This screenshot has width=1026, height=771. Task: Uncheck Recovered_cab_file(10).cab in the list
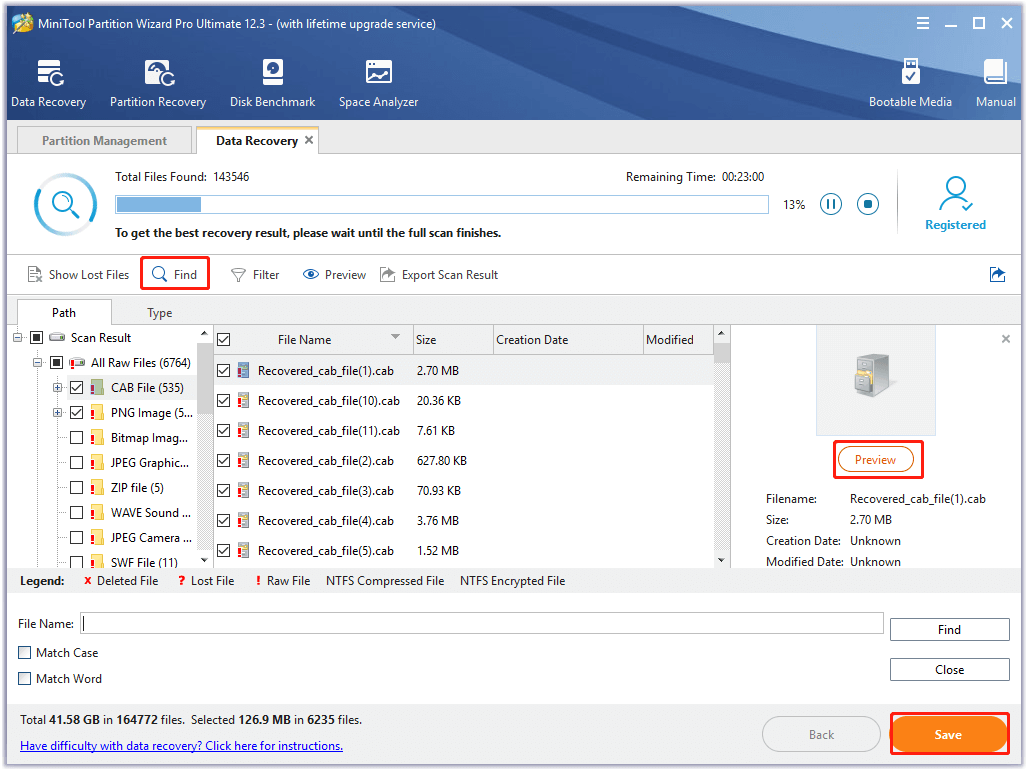[x=223, y=400]
